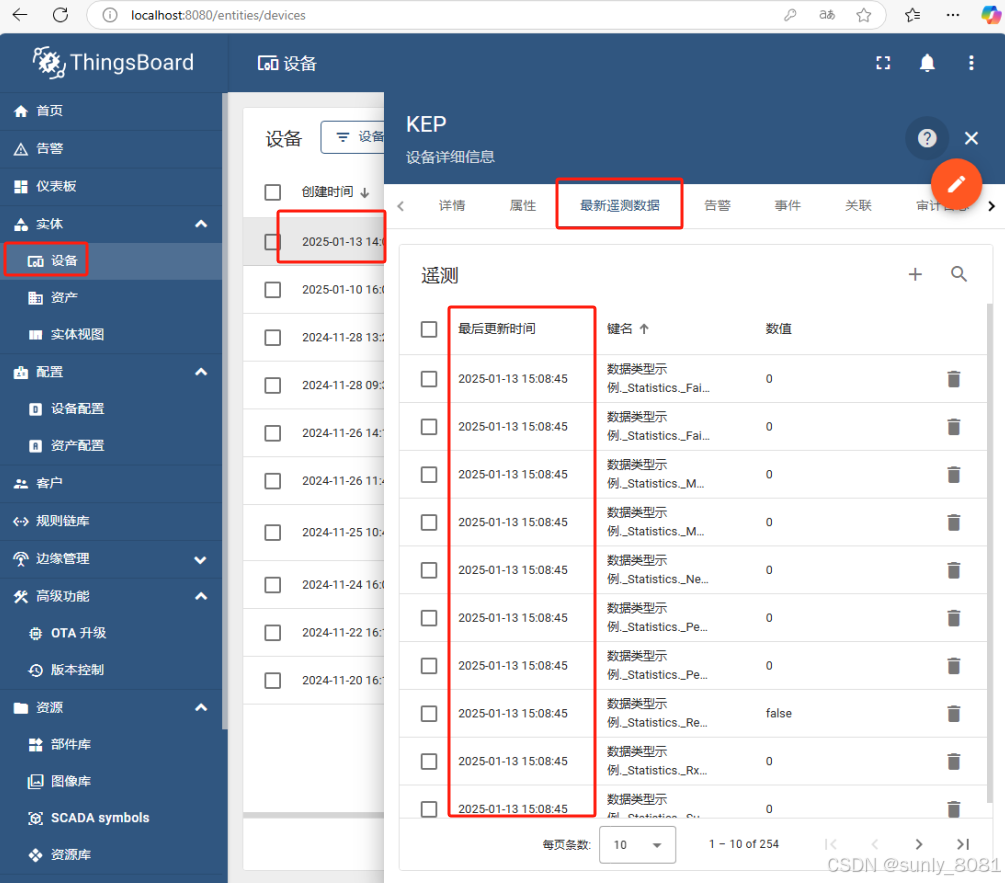Open 图像库 in sidebar
This screenshot has width=1005, height=883.
[x=112, y=781]
